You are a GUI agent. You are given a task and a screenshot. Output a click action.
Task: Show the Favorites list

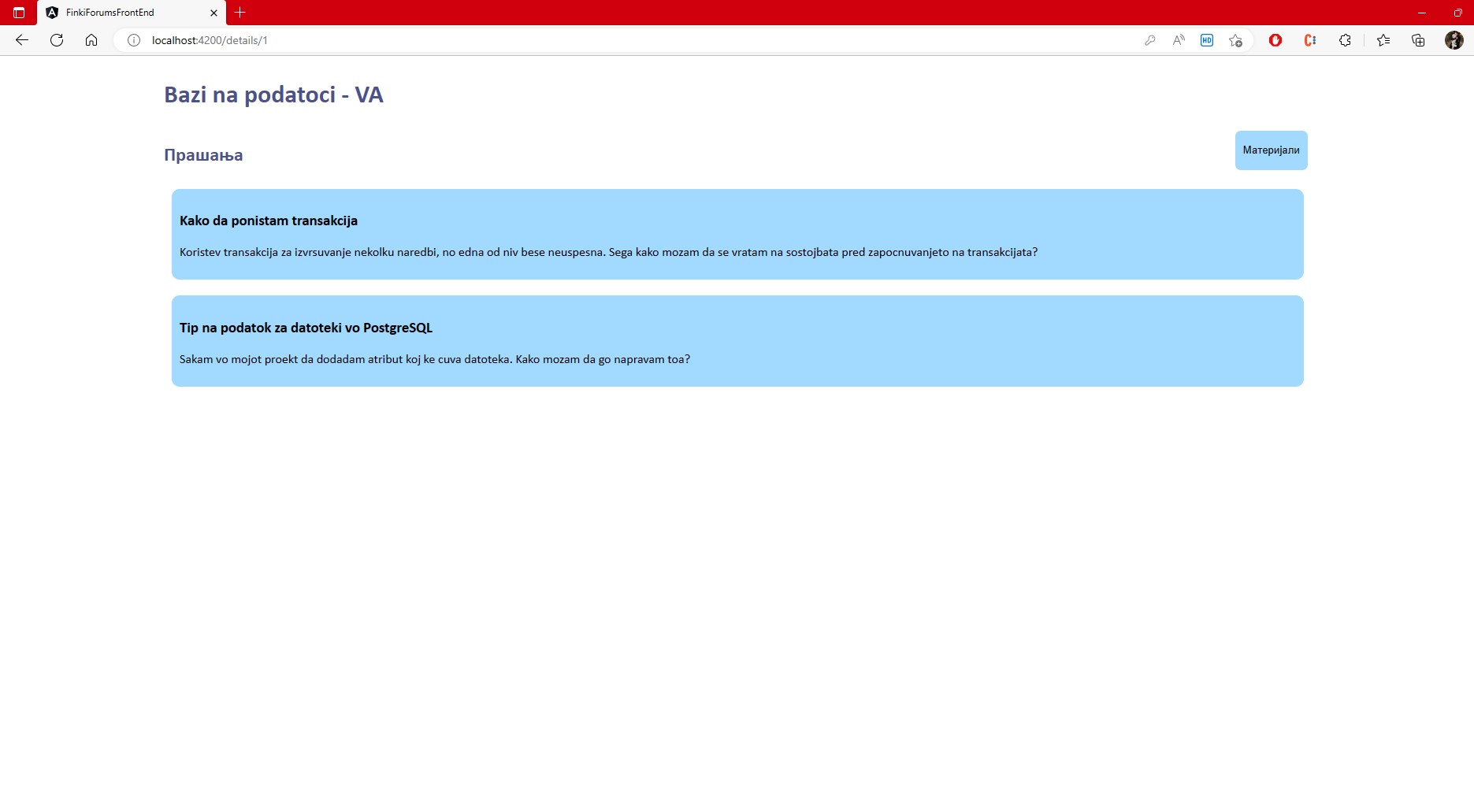[1383, 40]
